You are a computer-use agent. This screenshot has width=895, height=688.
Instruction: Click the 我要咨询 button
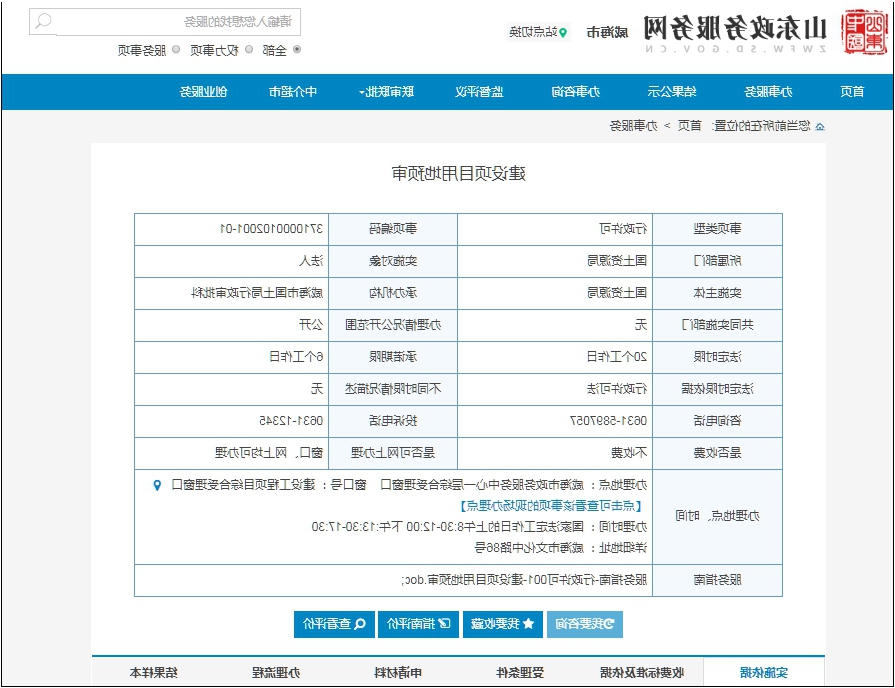tap(585, 624)
